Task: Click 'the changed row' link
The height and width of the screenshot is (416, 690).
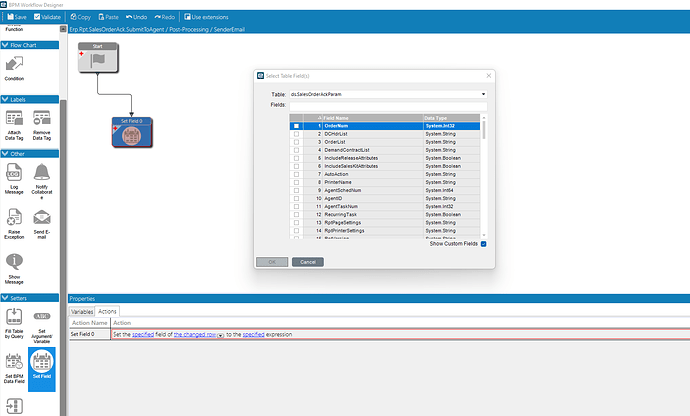Action: [195, 335]
